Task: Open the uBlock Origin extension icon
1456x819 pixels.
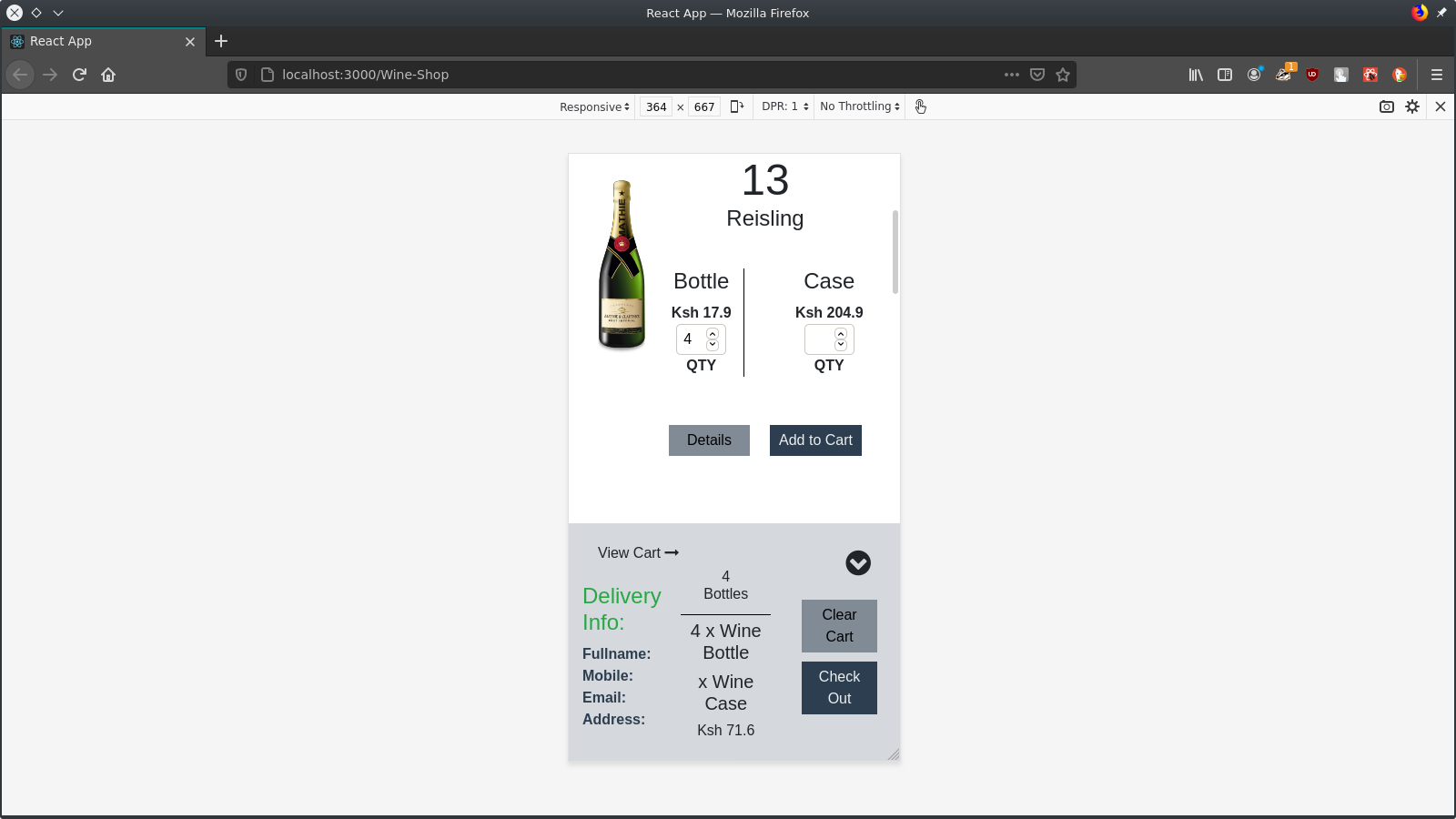Action: tap(1311, 75)
